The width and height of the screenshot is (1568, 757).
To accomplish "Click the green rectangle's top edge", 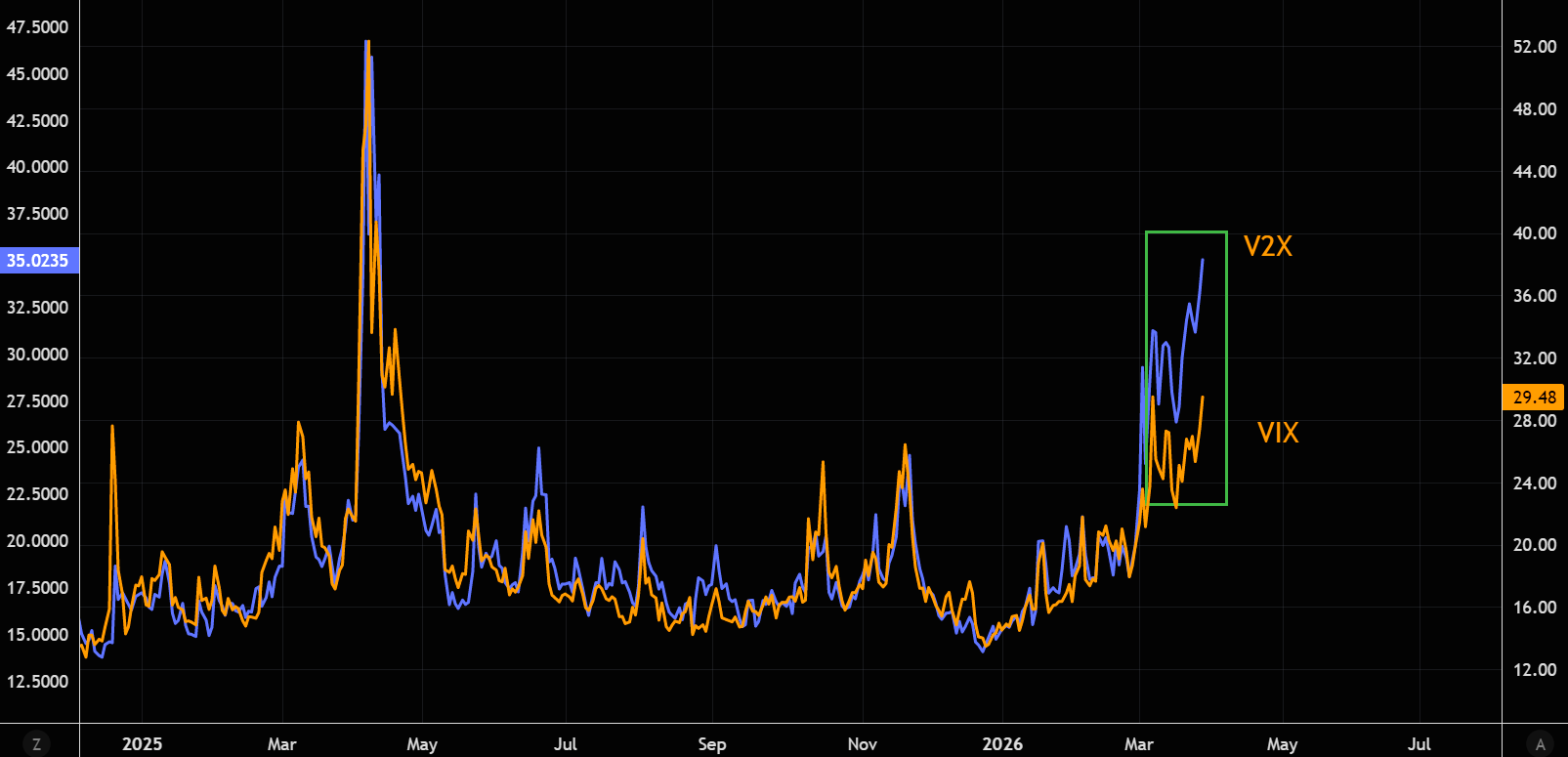I will (x=1185, y=232).
